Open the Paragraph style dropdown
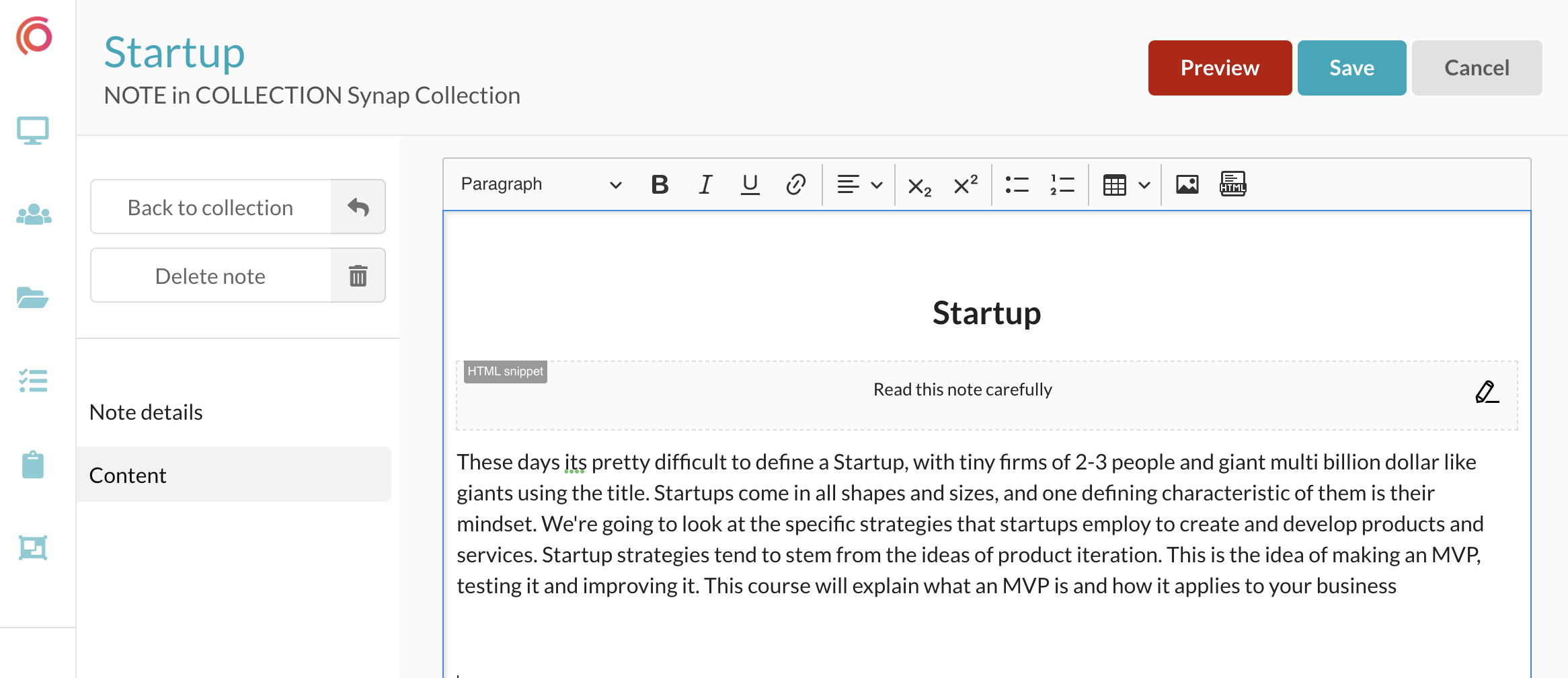1568x678 pixels. click(541, 184)
